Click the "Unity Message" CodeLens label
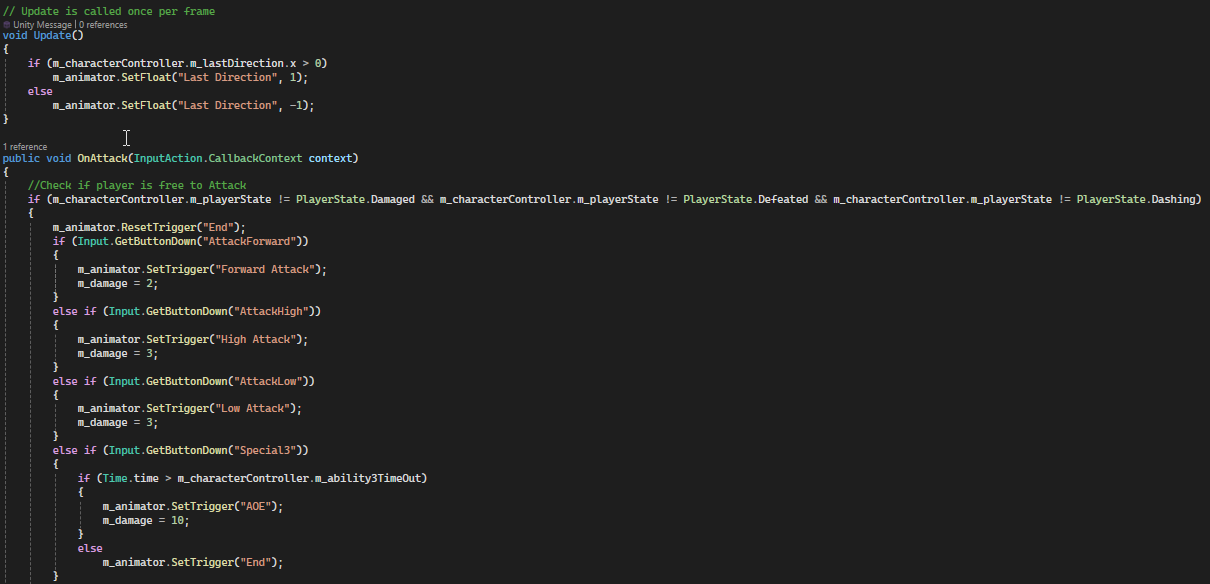 (43, 24)
